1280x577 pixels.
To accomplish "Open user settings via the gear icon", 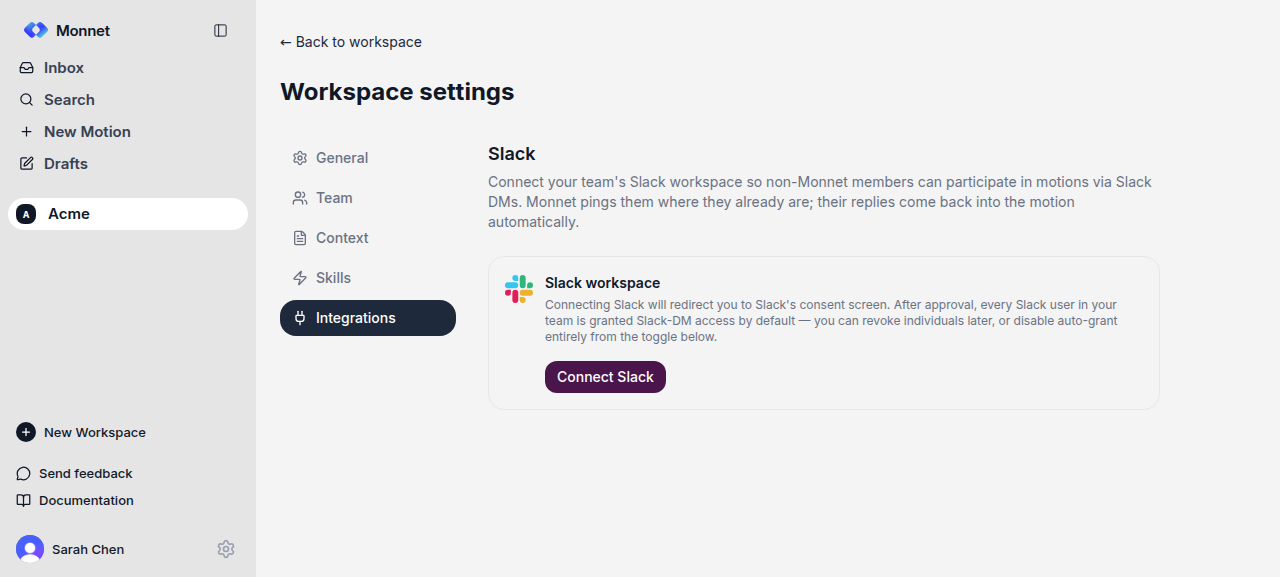I will coord(226,549).
